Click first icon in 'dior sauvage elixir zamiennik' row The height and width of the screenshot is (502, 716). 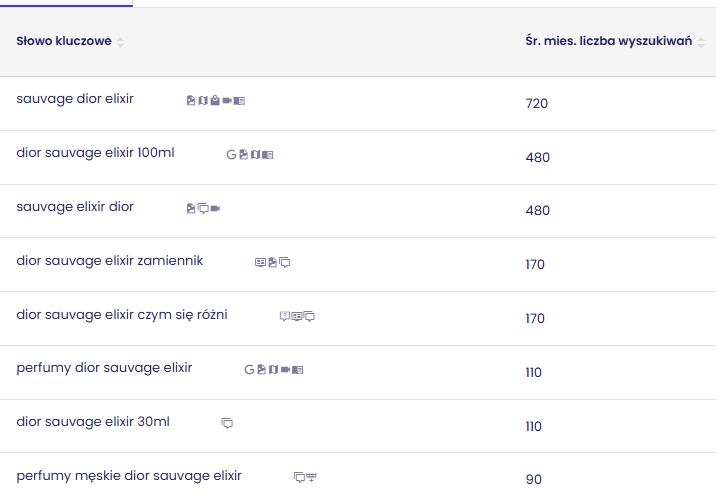[x=260, y=263]
